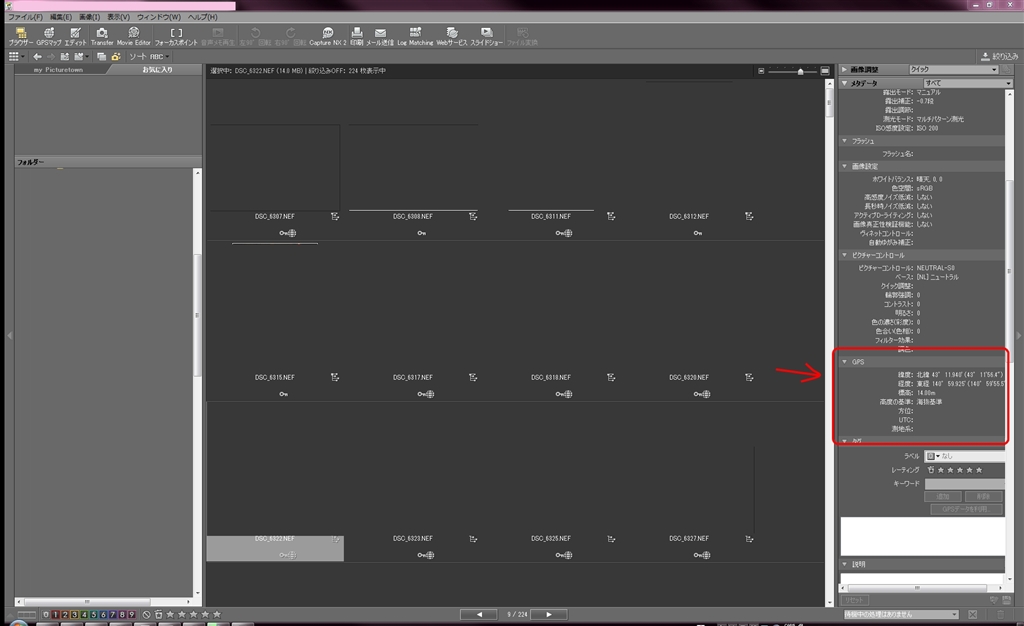
Task: Filter by first star in bottom bar
Action: click(170, 614)
